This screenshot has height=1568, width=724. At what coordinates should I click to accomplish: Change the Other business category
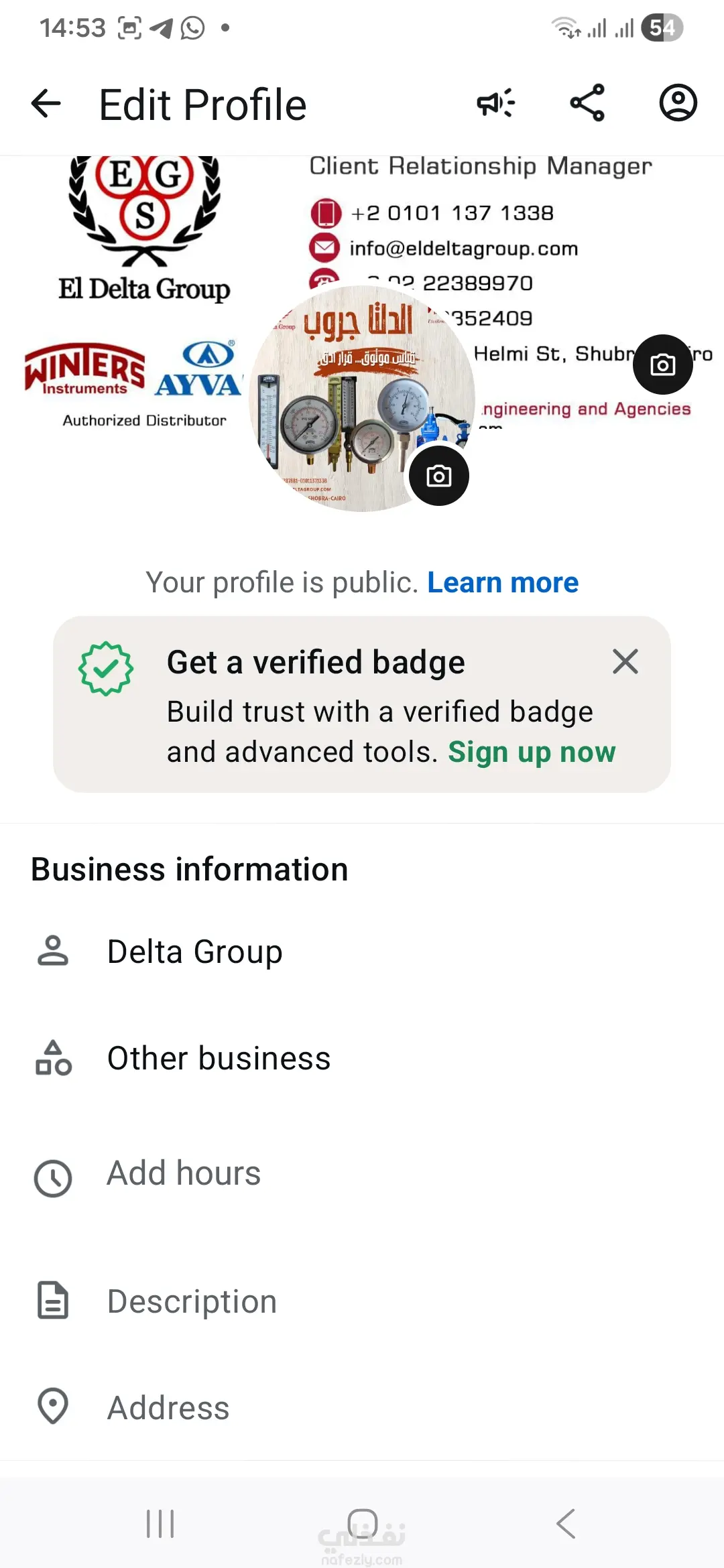219,1059
